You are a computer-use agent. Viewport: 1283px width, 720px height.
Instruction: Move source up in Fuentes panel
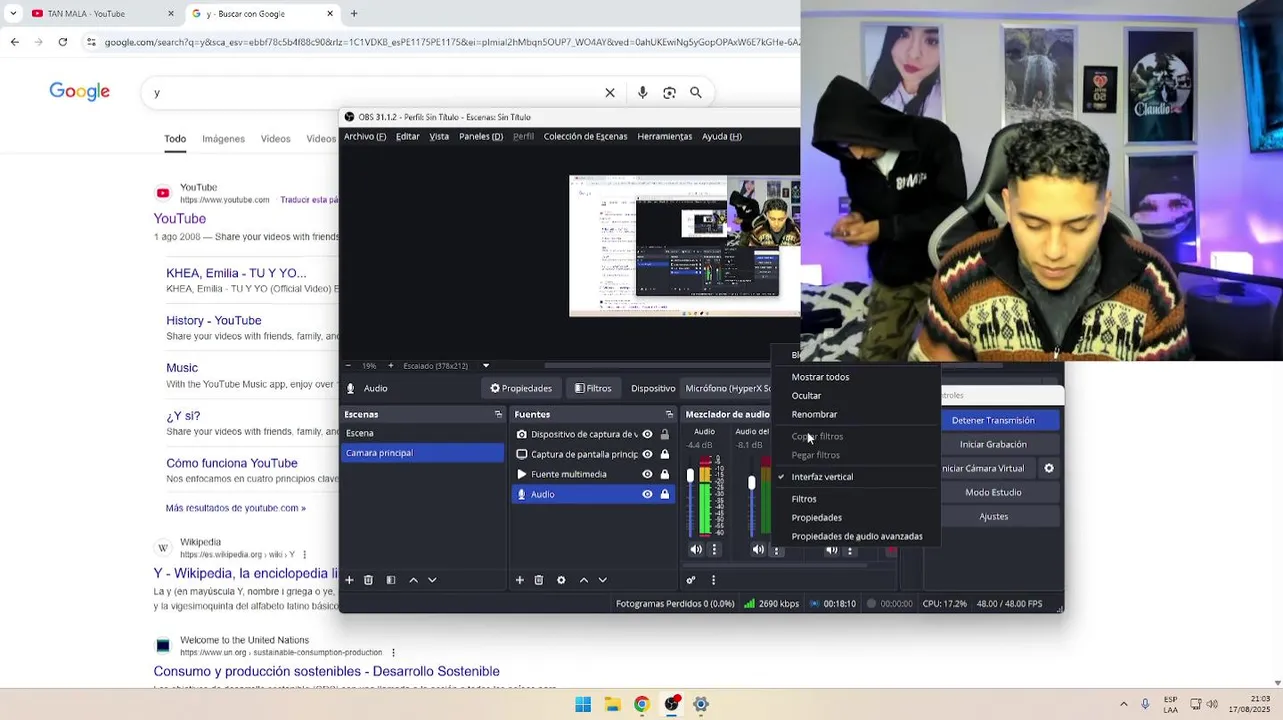point(584,580)
